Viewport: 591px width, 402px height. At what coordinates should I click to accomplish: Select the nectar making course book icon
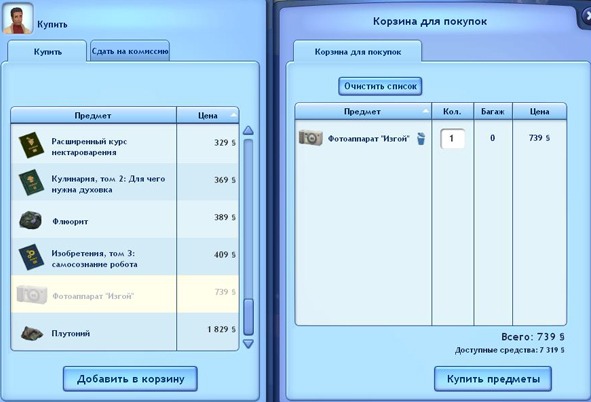[31, 145]
